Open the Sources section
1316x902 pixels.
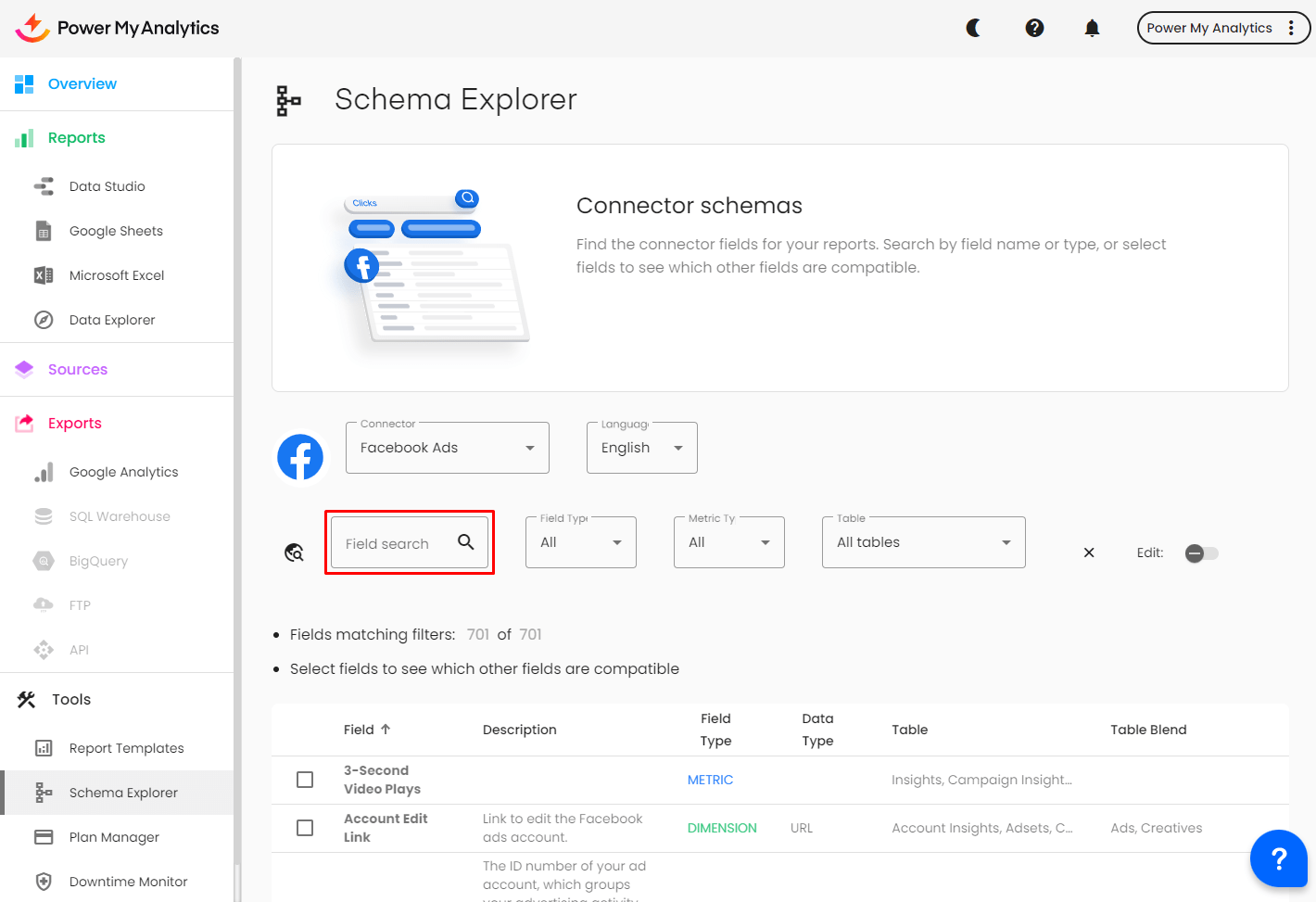(78, 369)
